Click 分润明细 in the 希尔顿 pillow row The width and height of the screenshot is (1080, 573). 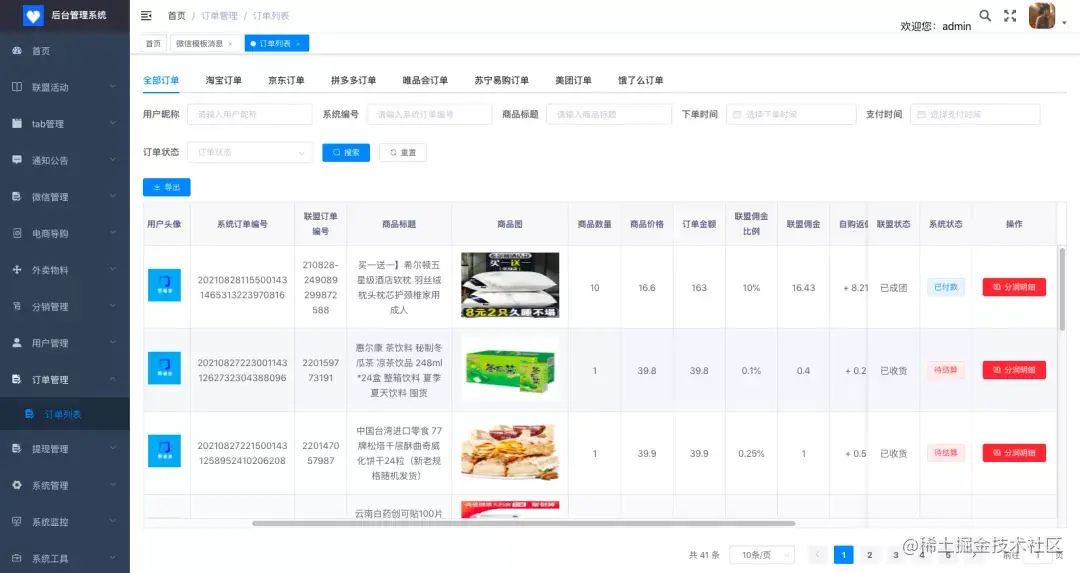tap(1014, 287)
